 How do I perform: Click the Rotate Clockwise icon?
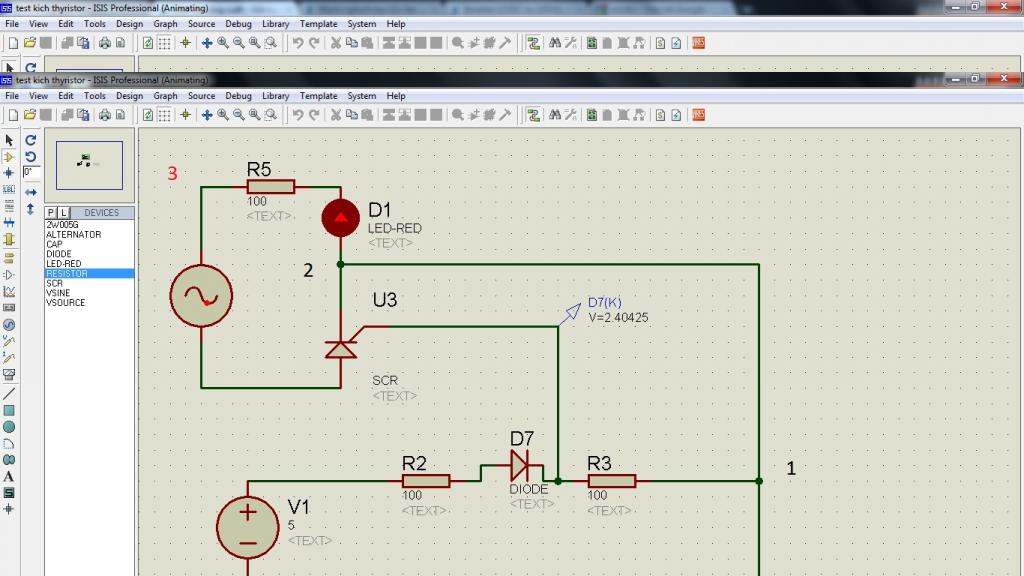(x=31, y=140)
